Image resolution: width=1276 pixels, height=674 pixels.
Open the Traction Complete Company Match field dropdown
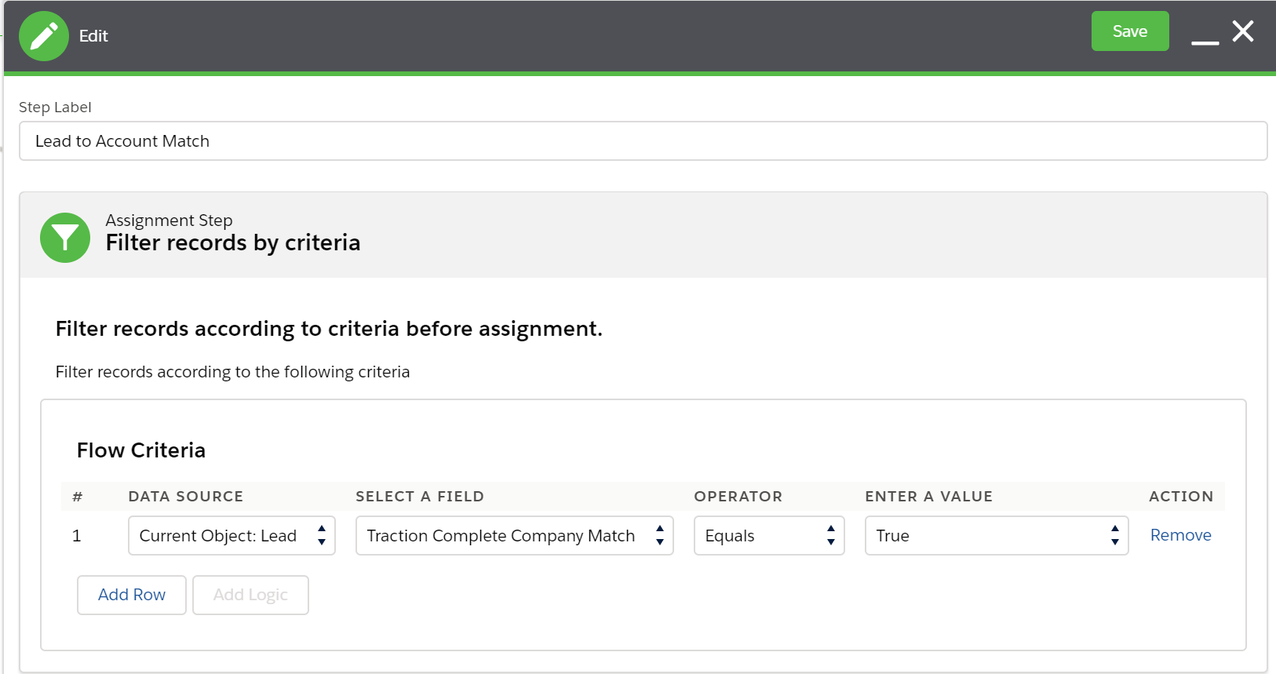500,535
